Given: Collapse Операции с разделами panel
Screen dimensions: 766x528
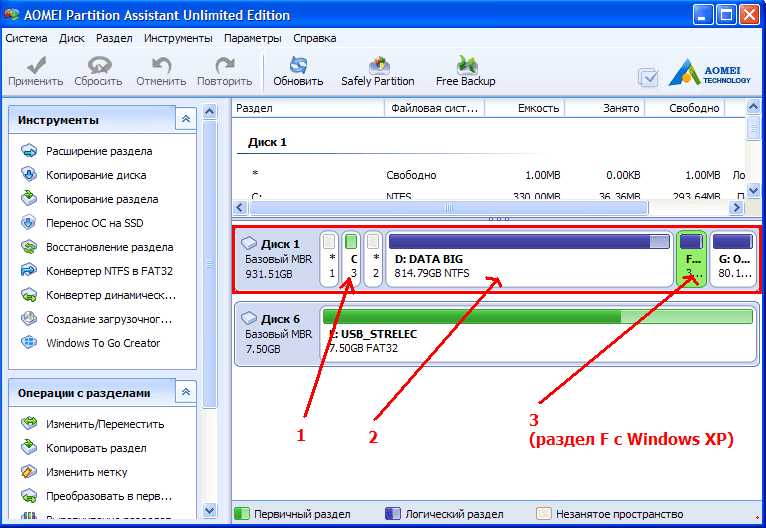Looking at the screenshot, I should [186, 392].
